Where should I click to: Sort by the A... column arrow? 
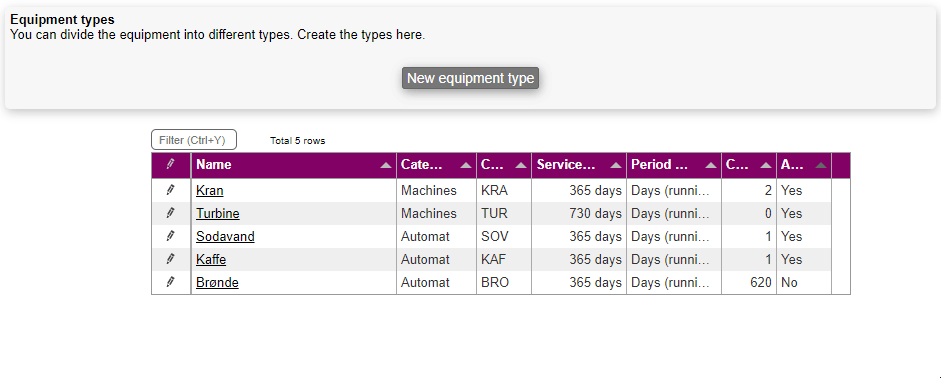point(821,166)
